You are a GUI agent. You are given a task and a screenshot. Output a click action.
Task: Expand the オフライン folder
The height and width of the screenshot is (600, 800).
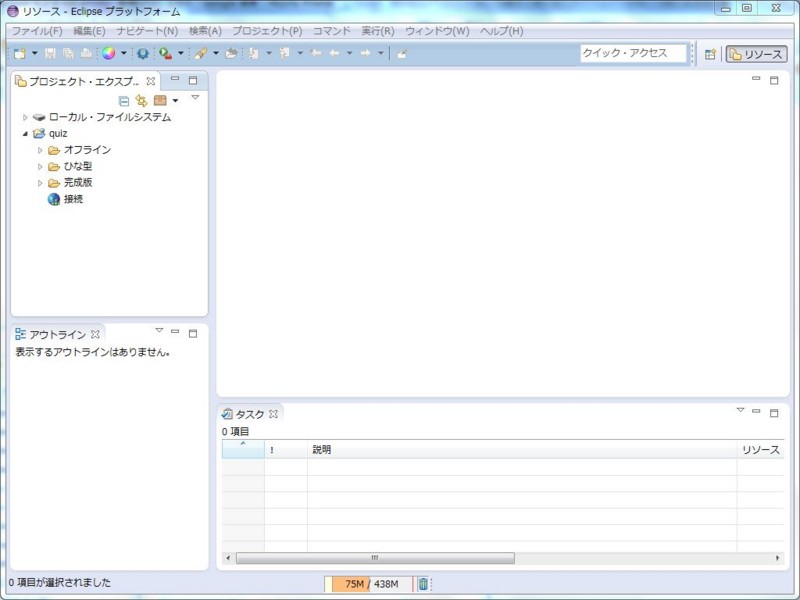[x=40, y=150]
